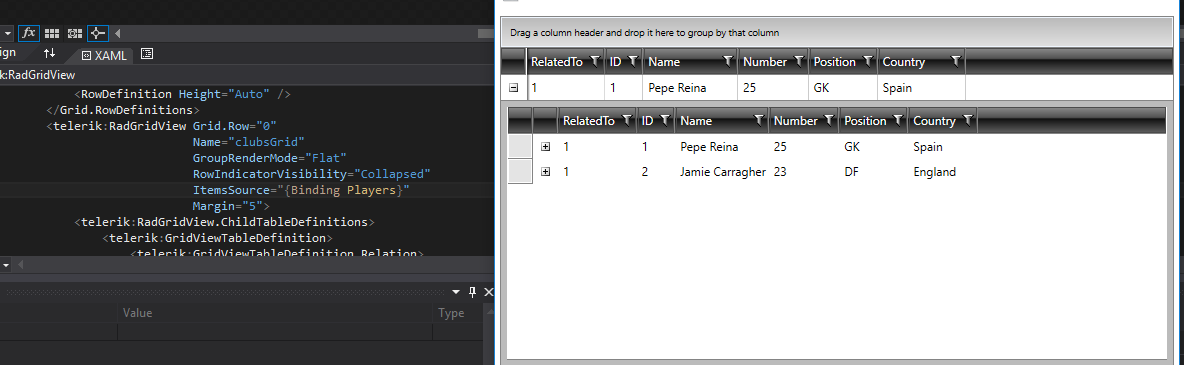Select the number 23 cell
This screenshot has width=1184, height=365.
pyautogui.click(x=780, y=172)
